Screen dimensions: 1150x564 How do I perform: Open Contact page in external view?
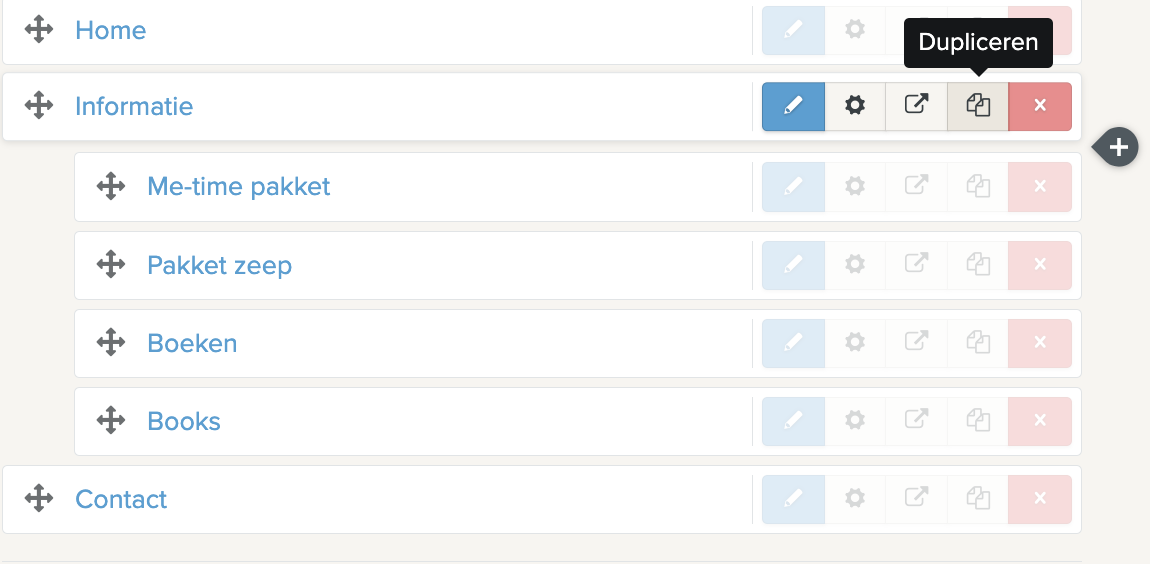[916, 499]
